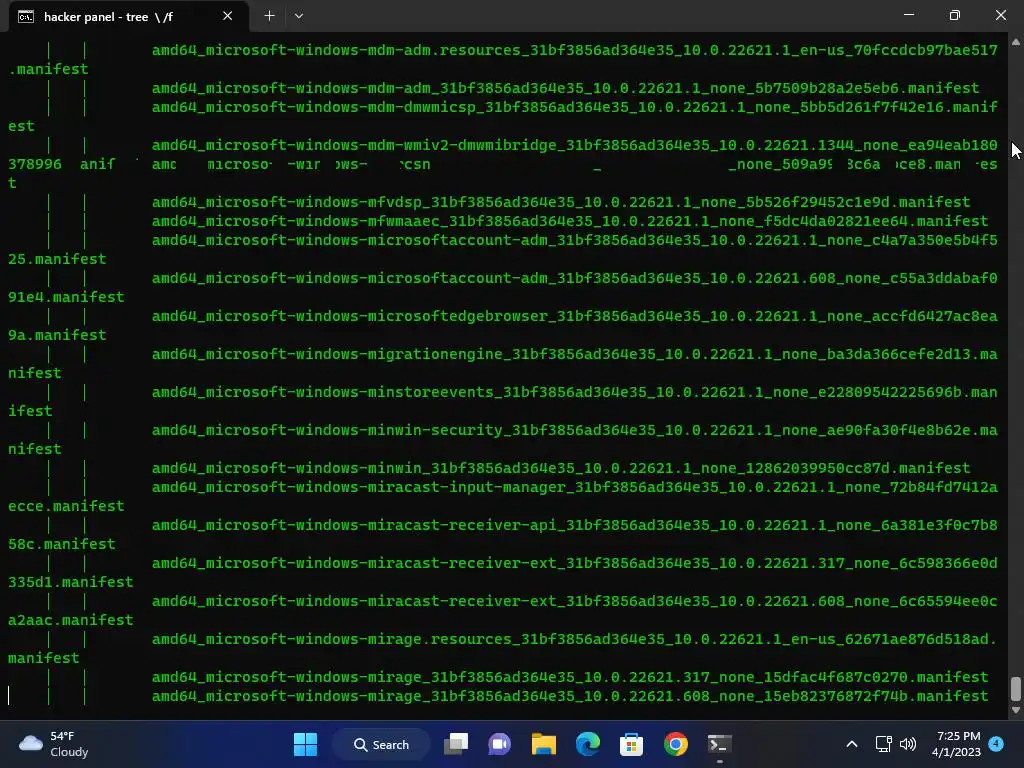This screenshot has width=1024, height=768.
Task: Click the miracast-input-manager manifest line
Action: click(x=575, y=487)
